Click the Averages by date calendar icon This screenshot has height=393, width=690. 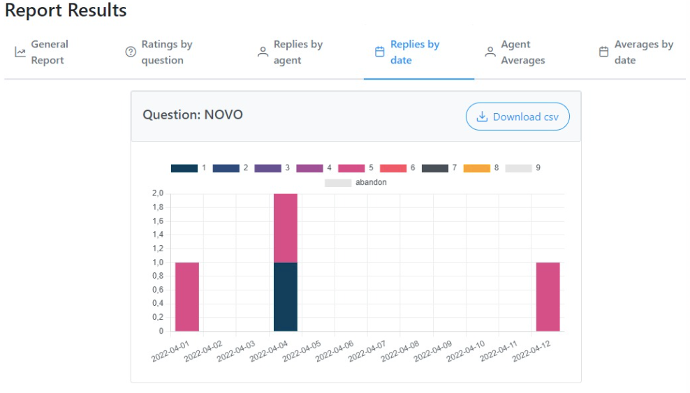[x=604, y=52]
